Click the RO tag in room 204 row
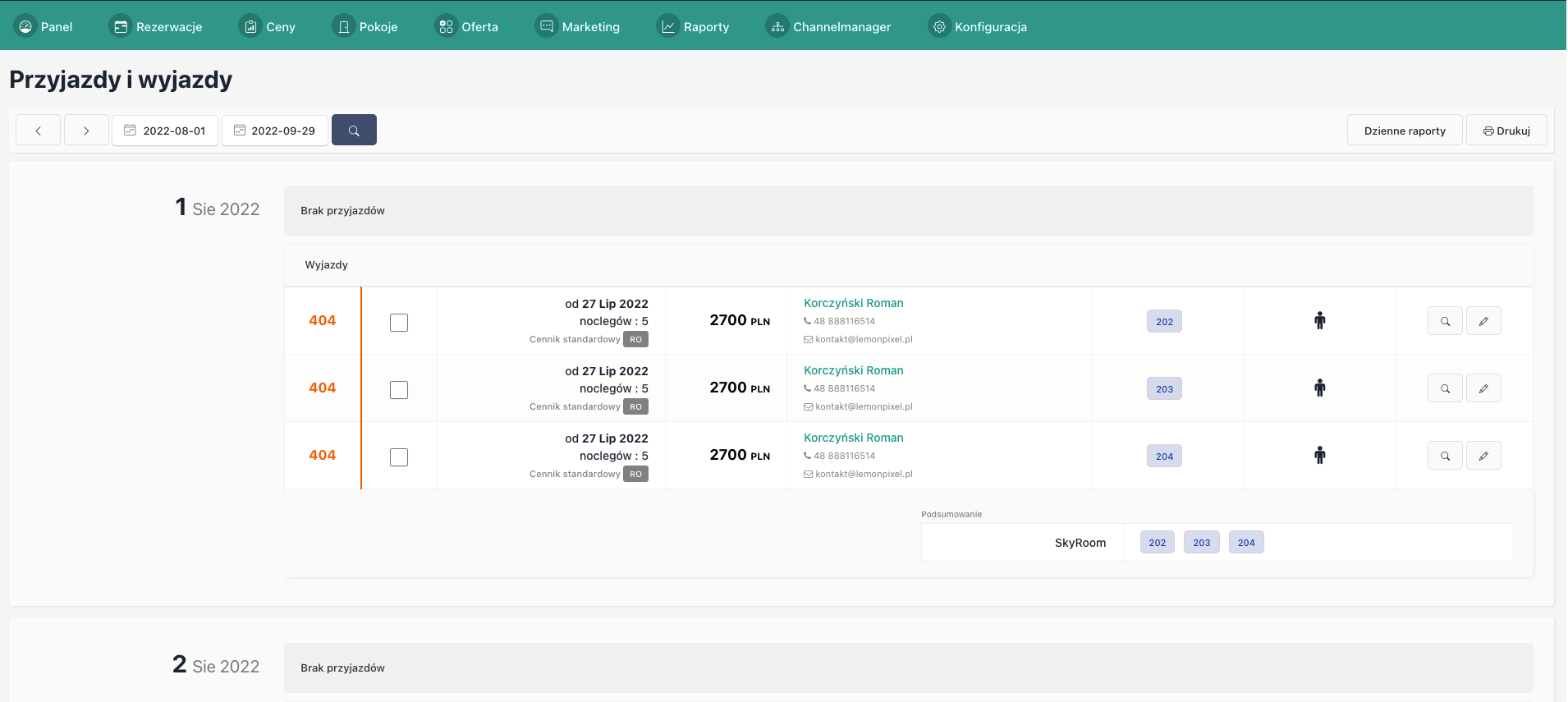The height and width of the screenshot is (702, 1568). click(x=635, y=474)
